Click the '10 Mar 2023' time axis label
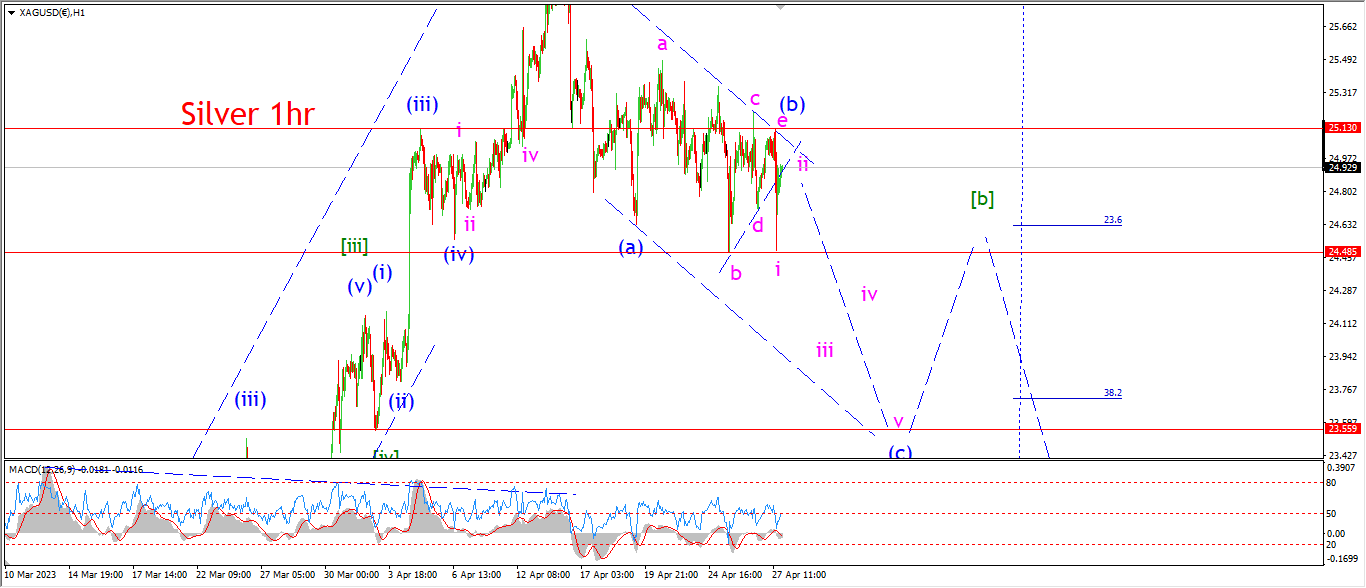The width and height of the screenshot is (1366, 588). point(31,576)
